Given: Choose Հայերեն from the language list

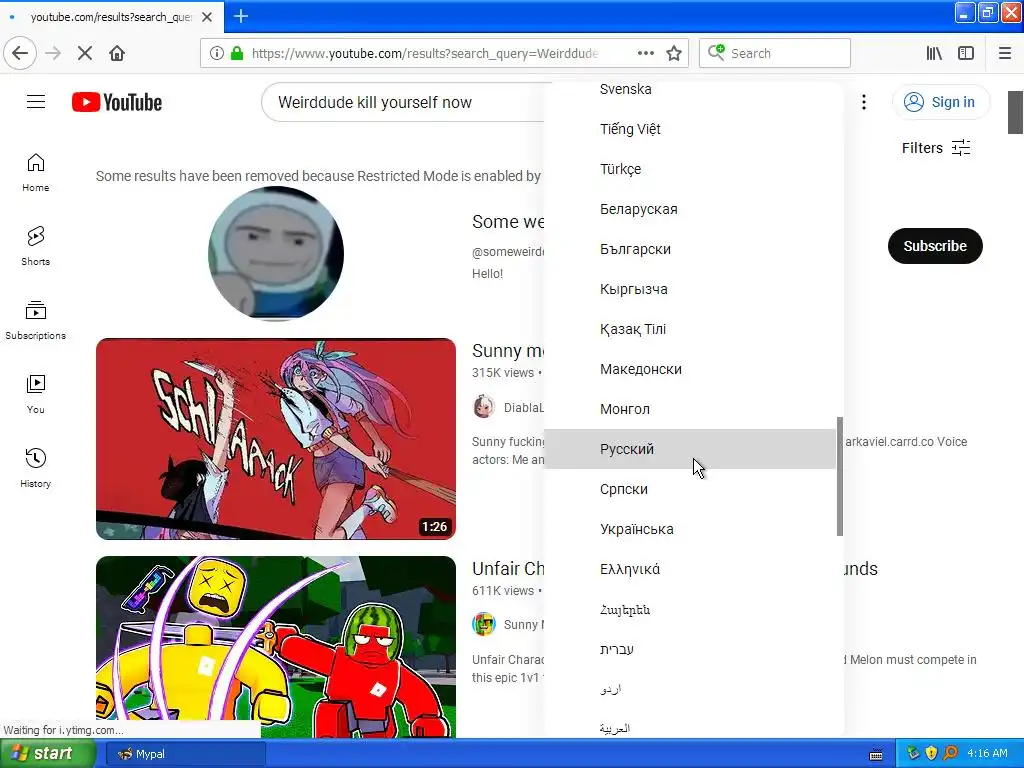Looking at the screenshot, I should (690, 609).
